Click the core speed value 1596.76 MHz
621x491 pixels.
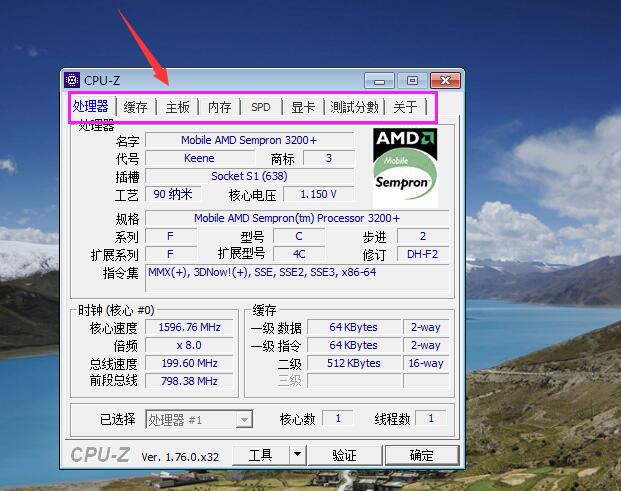point(189,327)
